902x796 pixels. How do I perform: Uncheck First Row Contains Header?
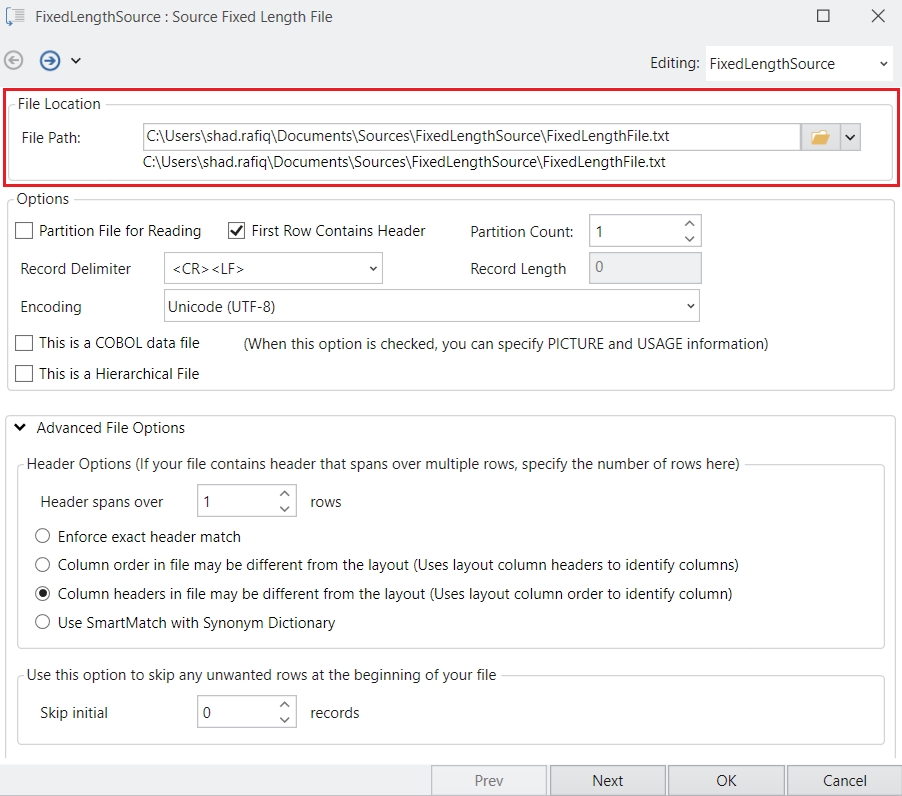pyautogui.click(x=237, y=231)
